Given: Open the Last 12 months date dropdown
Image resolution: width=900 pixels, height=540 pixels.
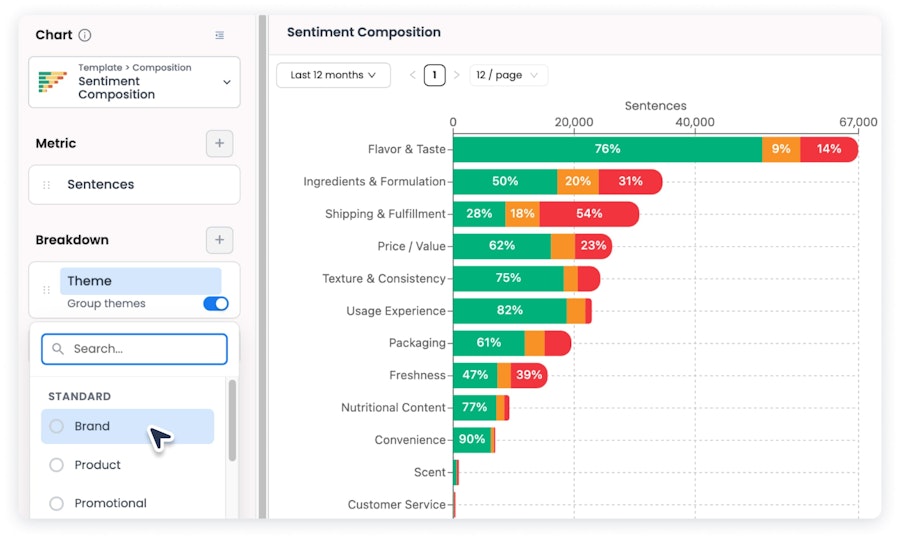Looking at the screenshot, I should (x=333, y=75).
